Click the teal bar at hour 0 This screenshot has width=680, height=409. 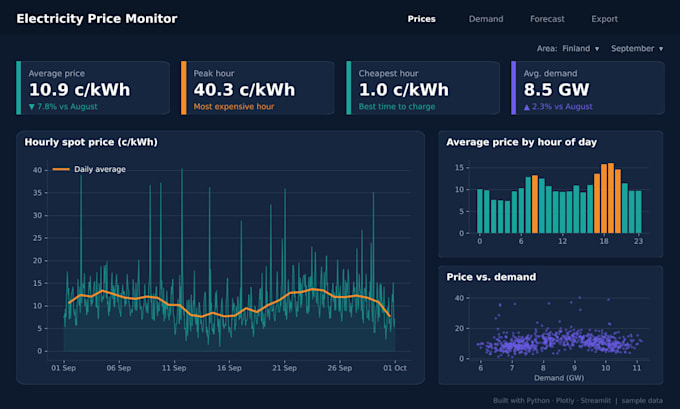(480, 211)
